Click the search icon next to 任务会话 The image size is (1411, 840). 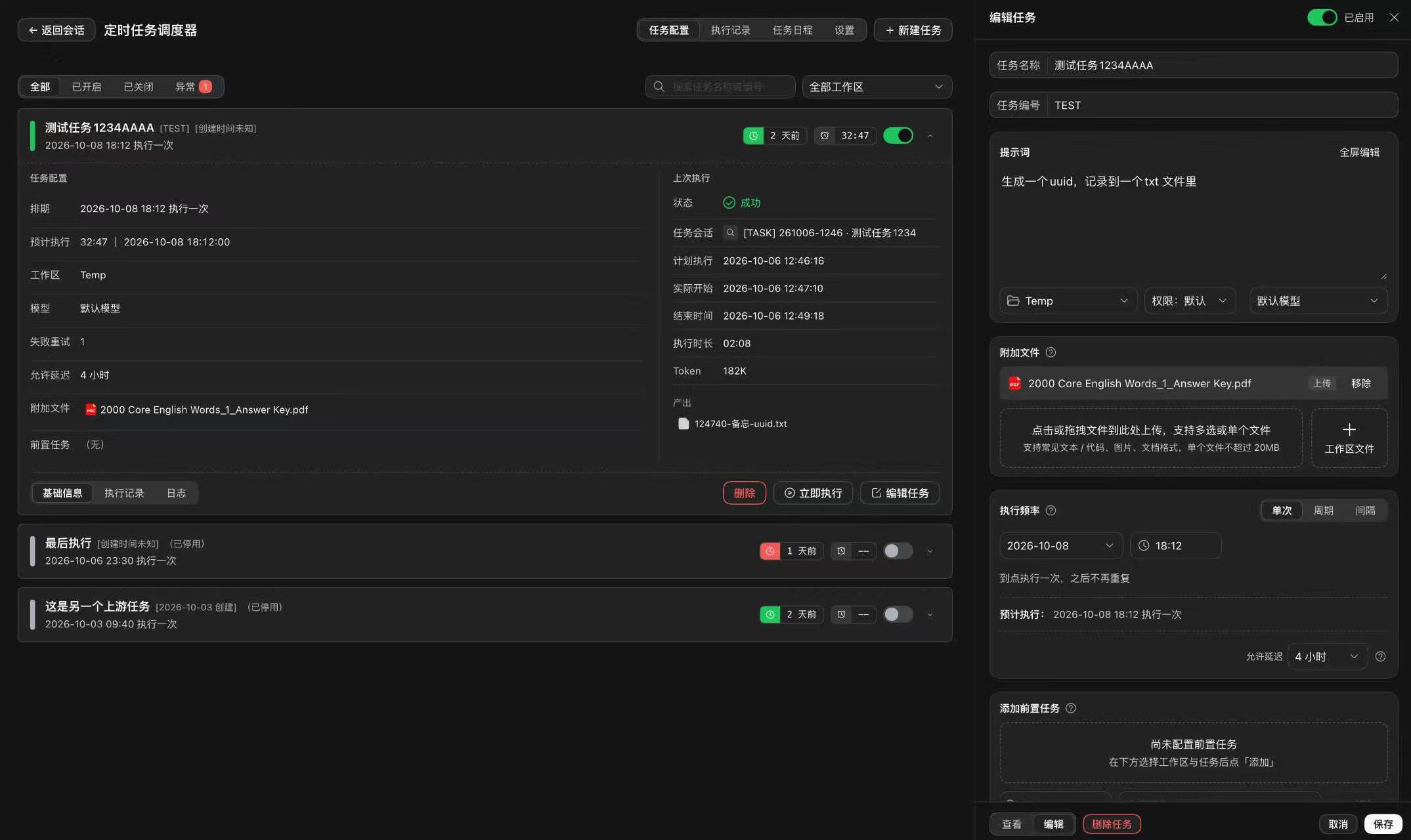(x=730, y=233)
